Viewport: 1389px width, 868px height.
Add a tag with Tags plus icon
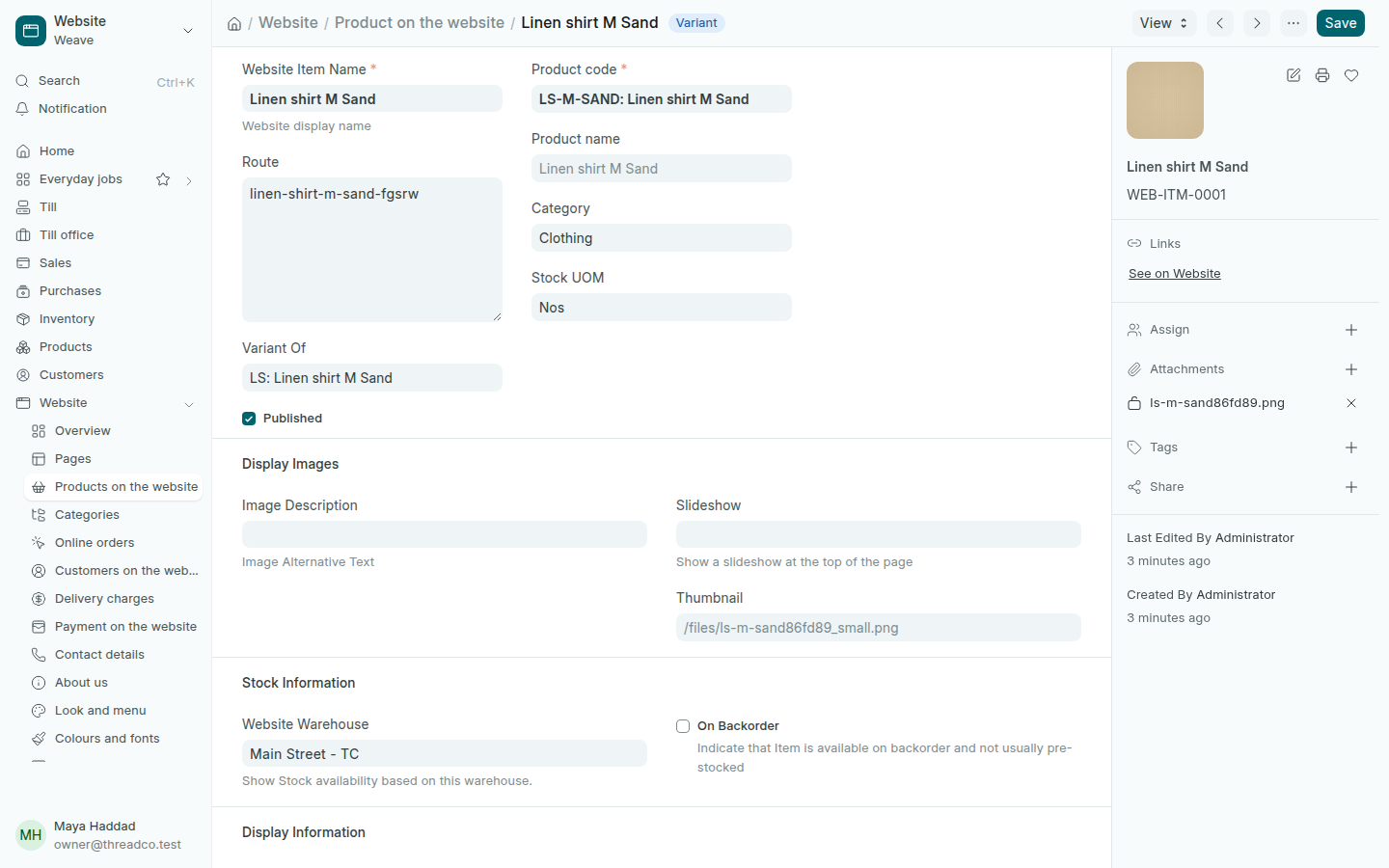[x=1351, y=448]
